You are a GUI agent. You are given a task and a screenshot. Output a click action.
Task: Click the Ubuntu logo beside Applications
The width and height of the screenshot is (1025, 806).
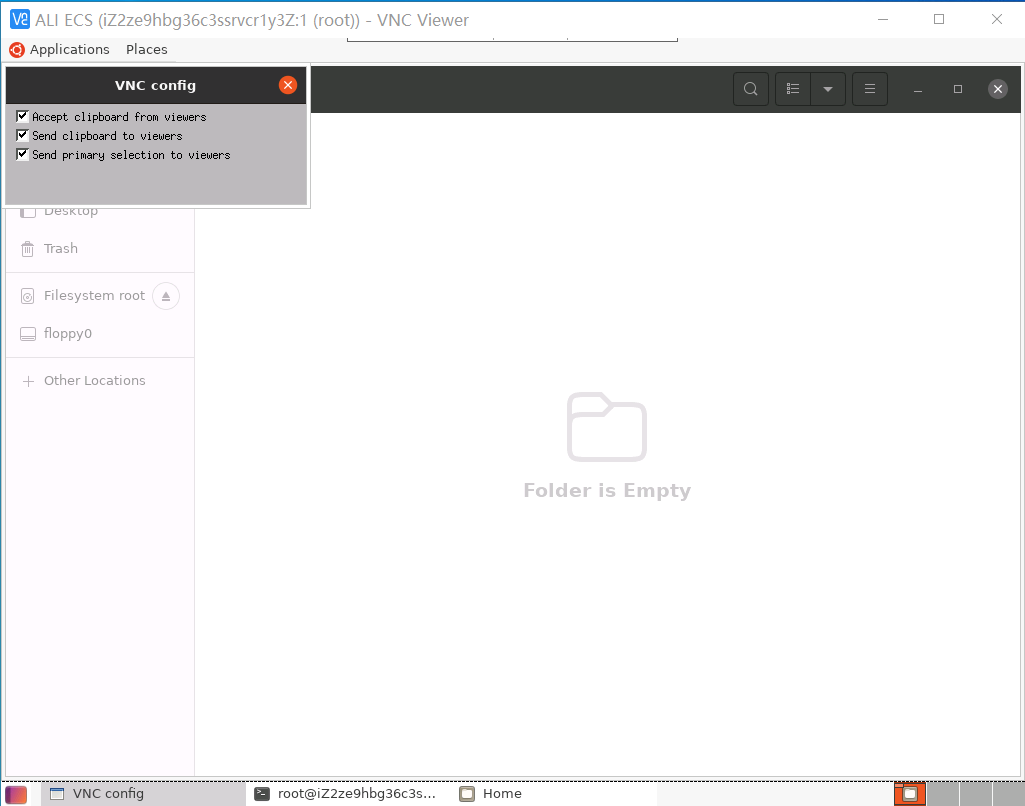(x=17, y=50)
